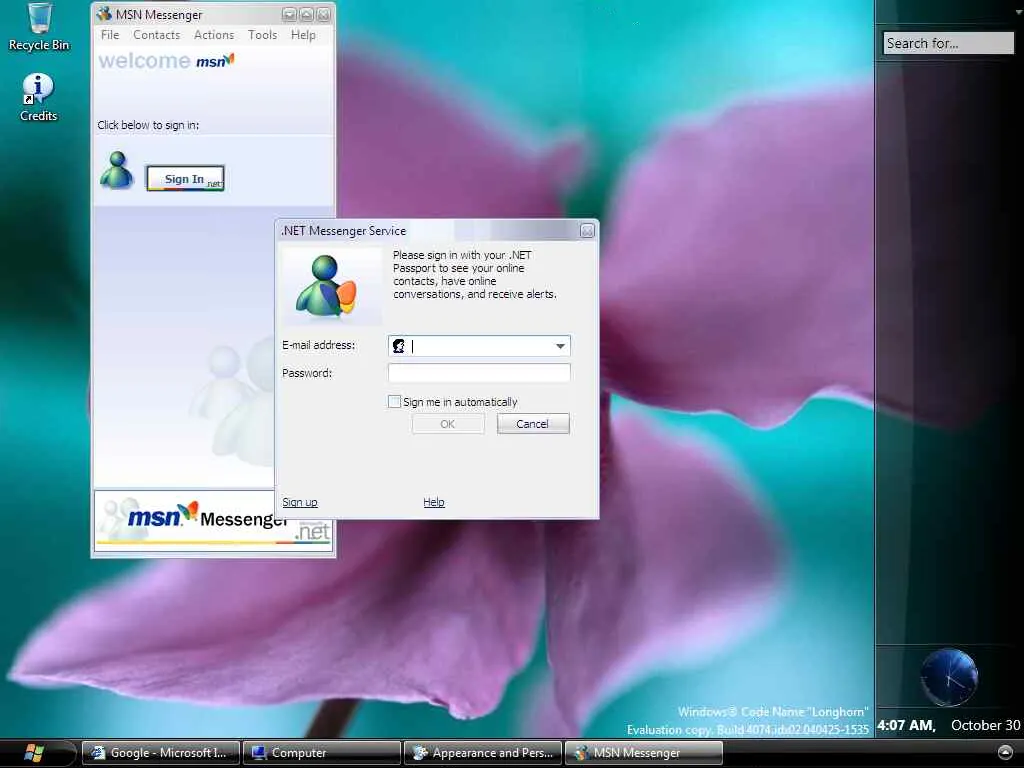The height and width of the screenshot is (768, 1024).
Task: Expand the E-mail address dropdown arrow
Action: tap(560, 346)
